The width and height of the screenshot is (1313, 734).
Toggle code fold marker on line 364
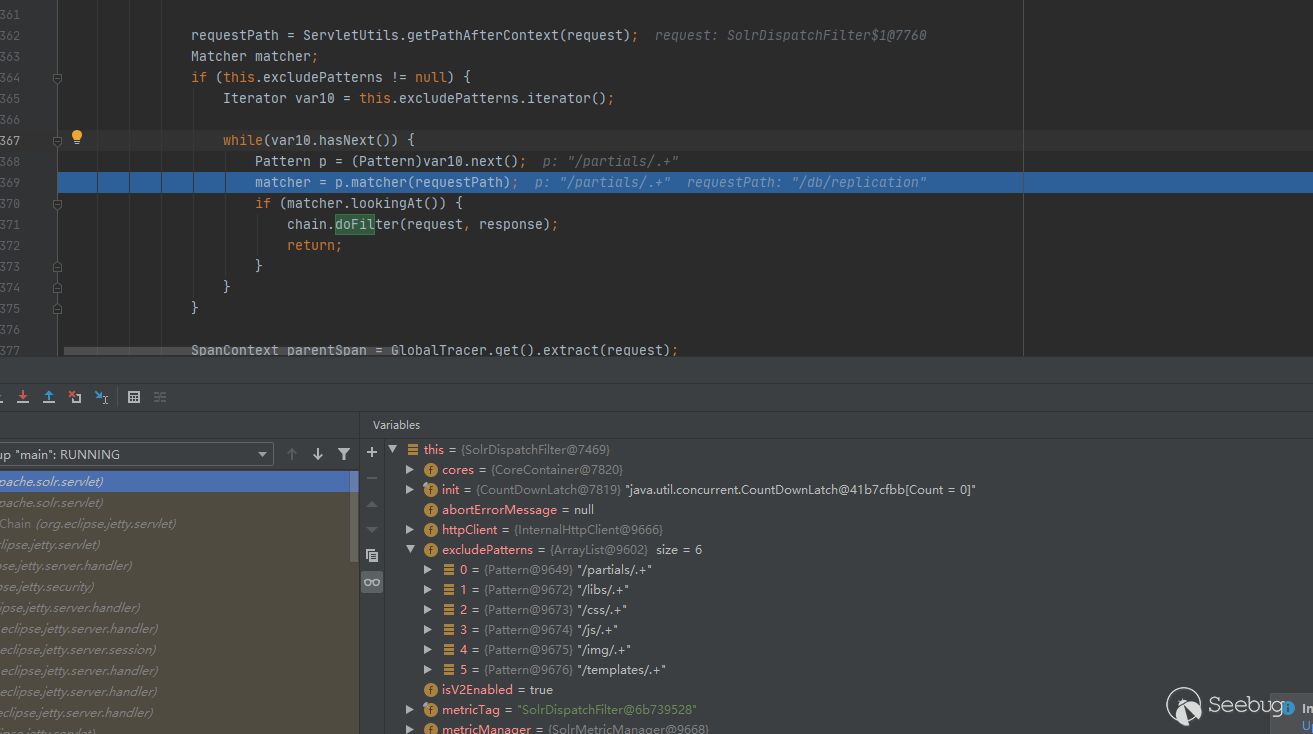coord(57,78)
